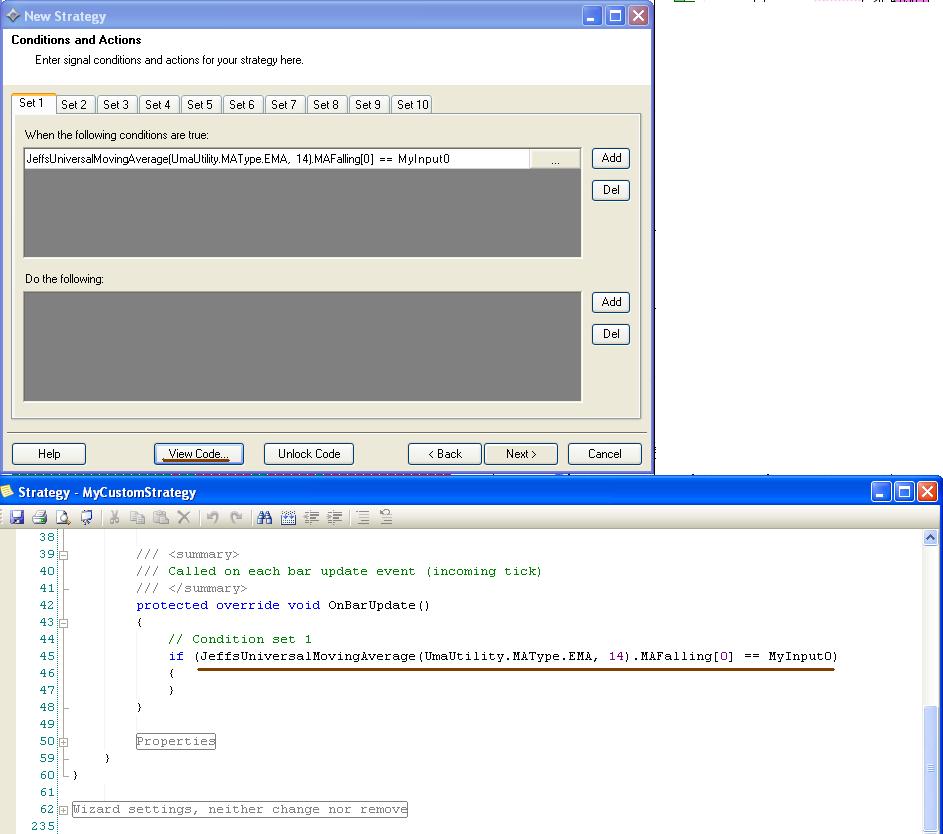Click the comment selection lines icon
This screenshot has height=834, width=943.
[x=363, y=517]
